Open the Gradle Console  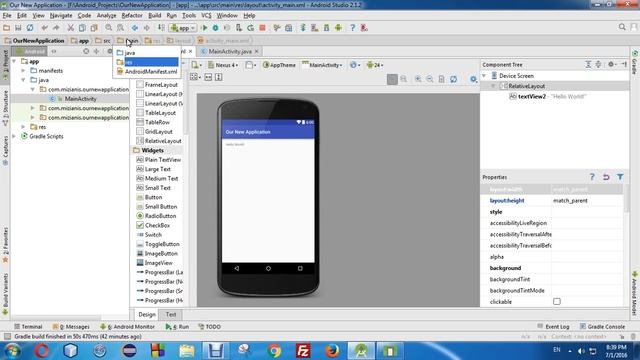(602, 327)
